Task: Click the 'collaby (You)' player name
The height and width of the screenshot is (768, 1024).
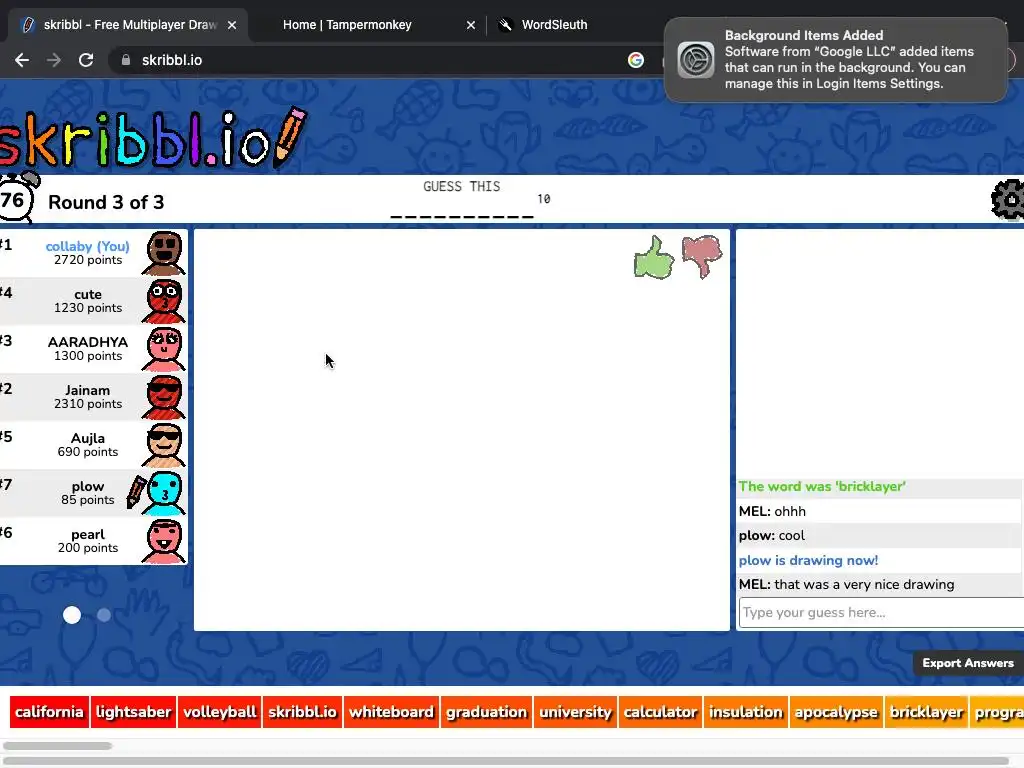Action: (x=88, y=246)
